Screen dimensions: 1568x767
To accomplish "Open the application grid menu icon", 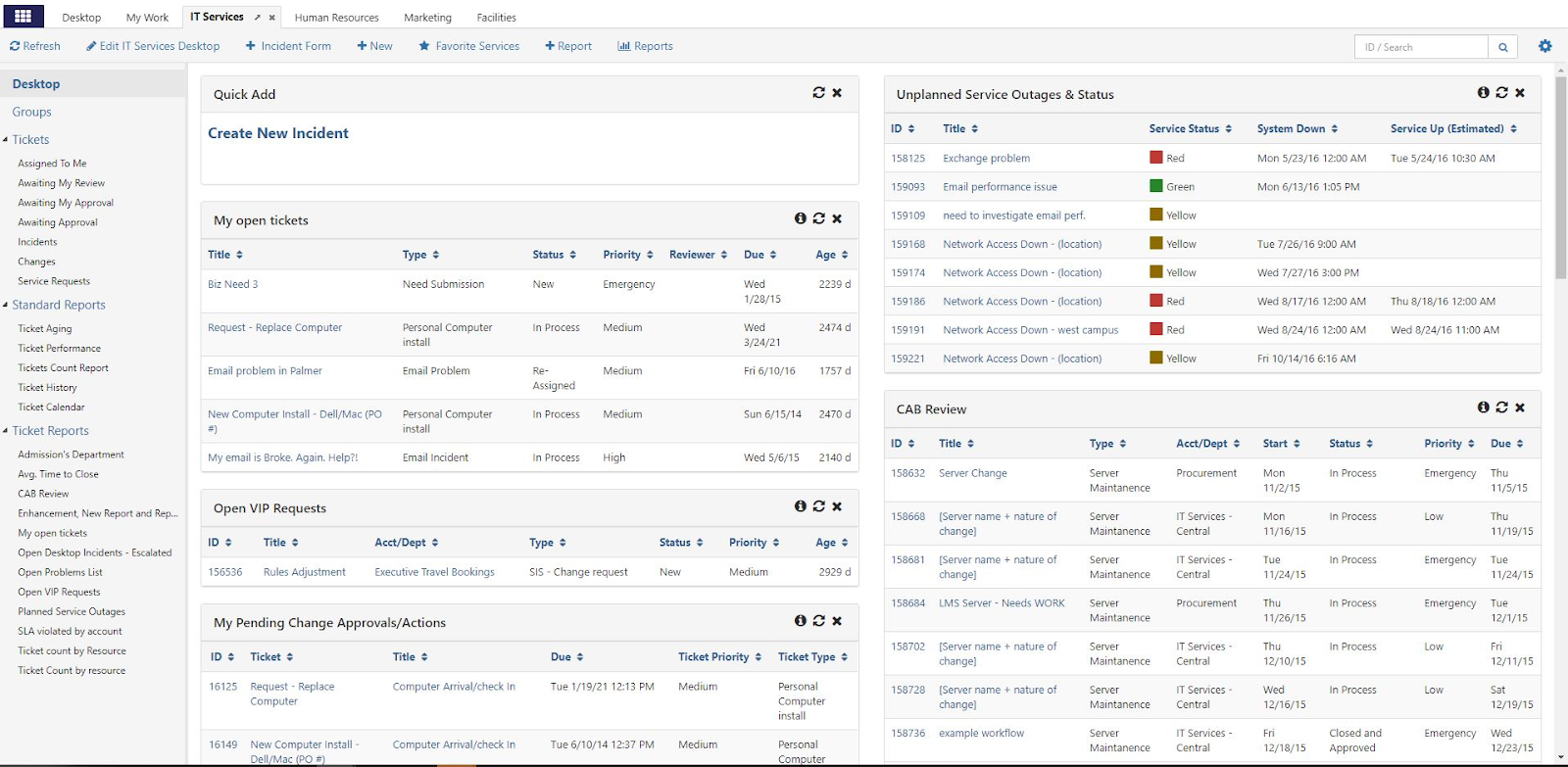I will click(24, 16).
